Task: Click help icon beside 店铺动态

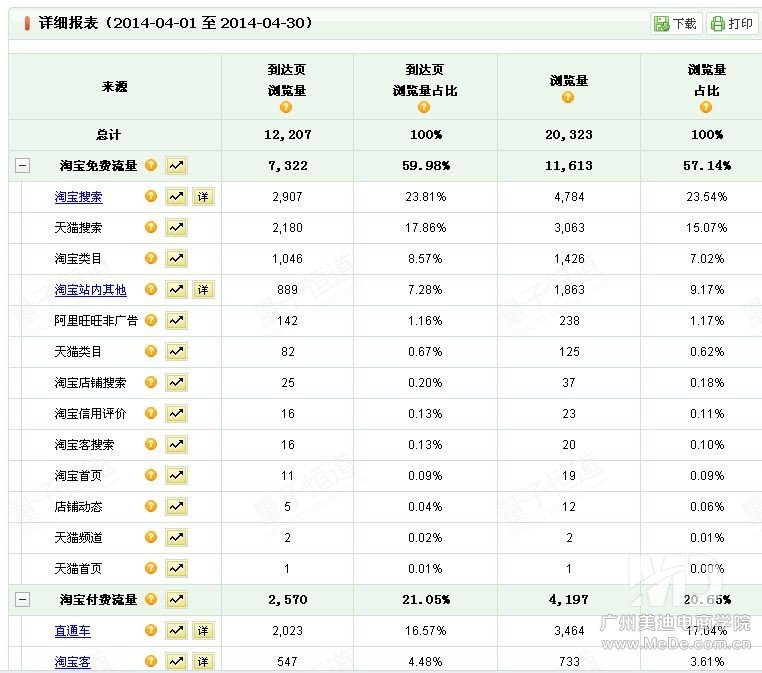Action: 151,506
